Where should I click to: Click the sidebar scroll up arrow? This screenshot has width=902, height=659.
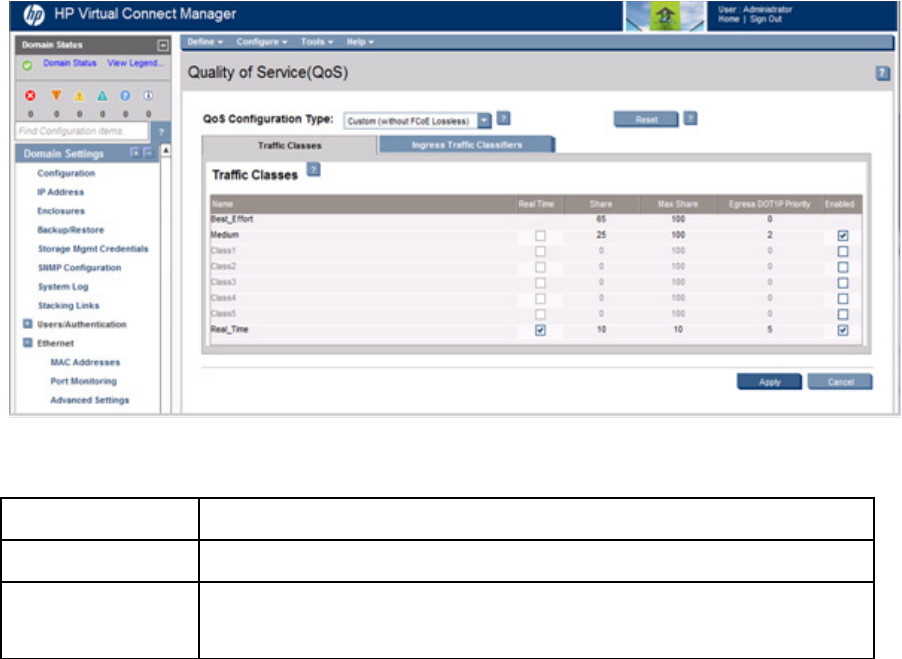pos(166,151)
